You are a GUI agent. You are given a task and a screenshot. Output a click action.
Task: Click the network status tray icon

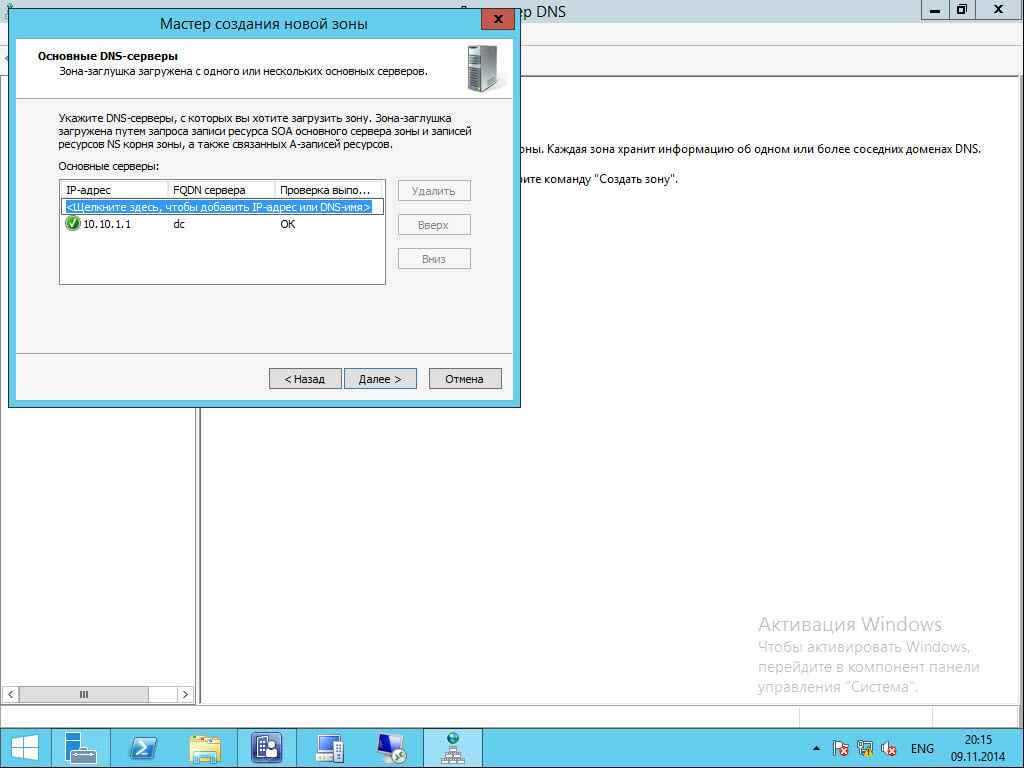point(865,748)
